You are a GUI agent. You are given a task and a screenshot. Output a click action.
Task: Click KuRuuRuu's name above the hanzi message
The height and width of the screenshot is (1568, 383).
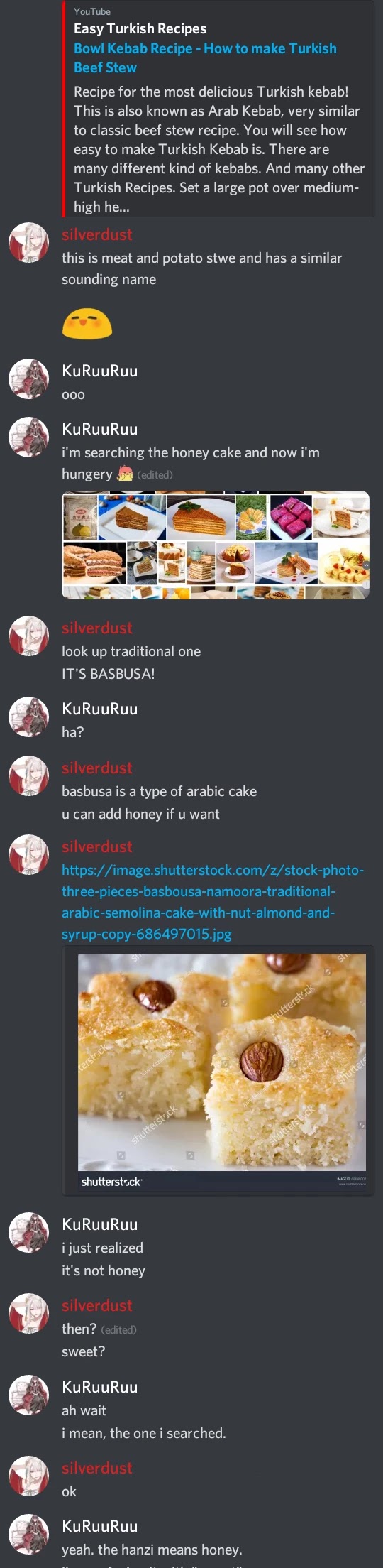point(100,1526)
